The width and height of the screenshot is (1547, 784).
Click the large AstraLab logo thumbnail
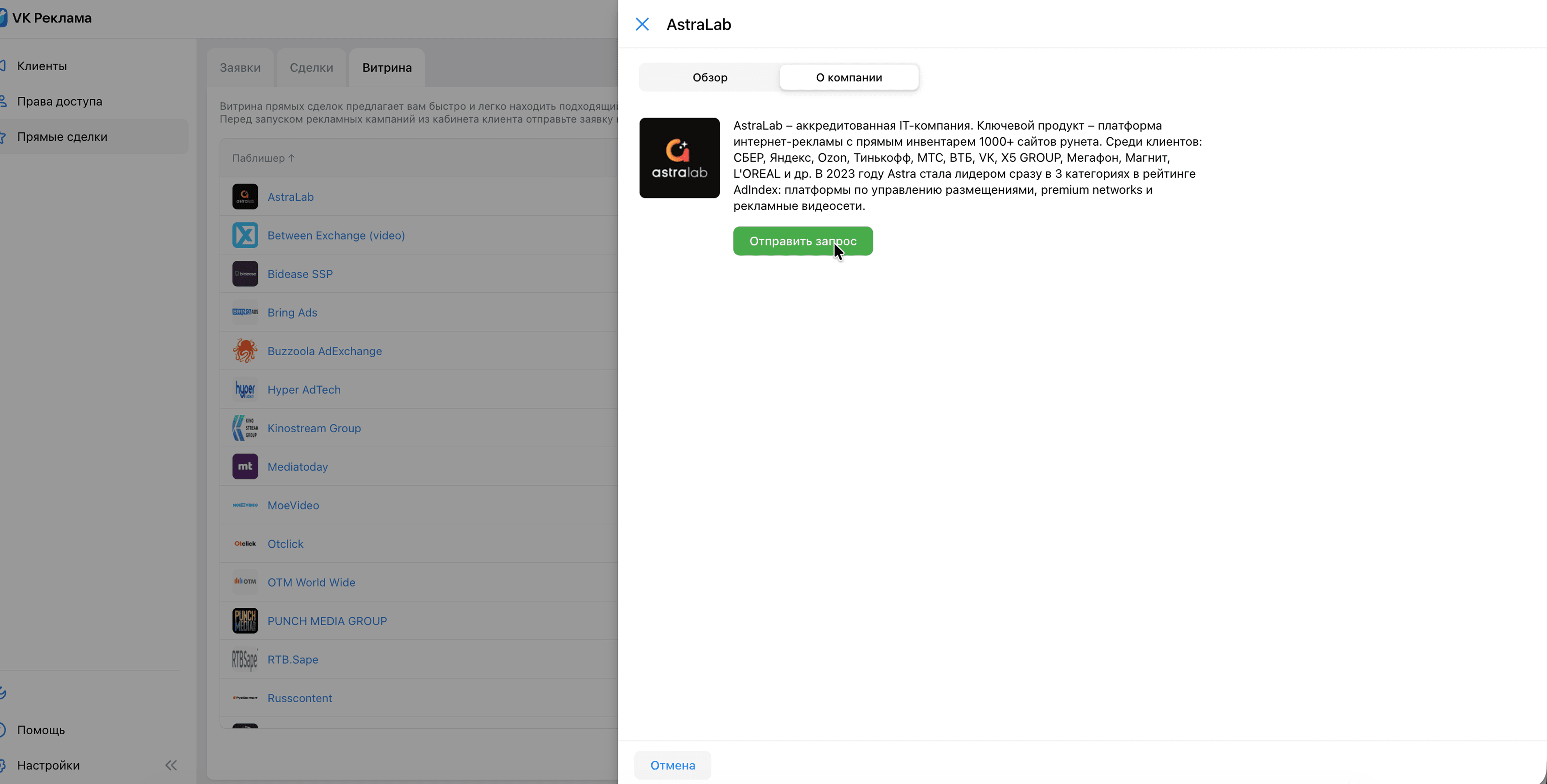pos(679,158)
